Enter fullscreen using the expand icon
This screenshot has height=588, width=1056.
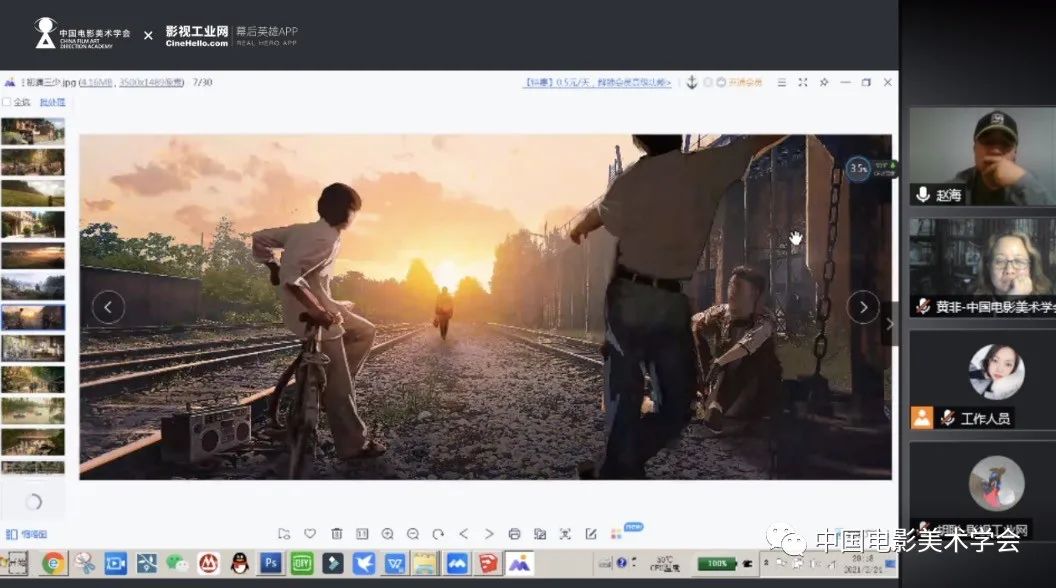click(x=802, y=82)
